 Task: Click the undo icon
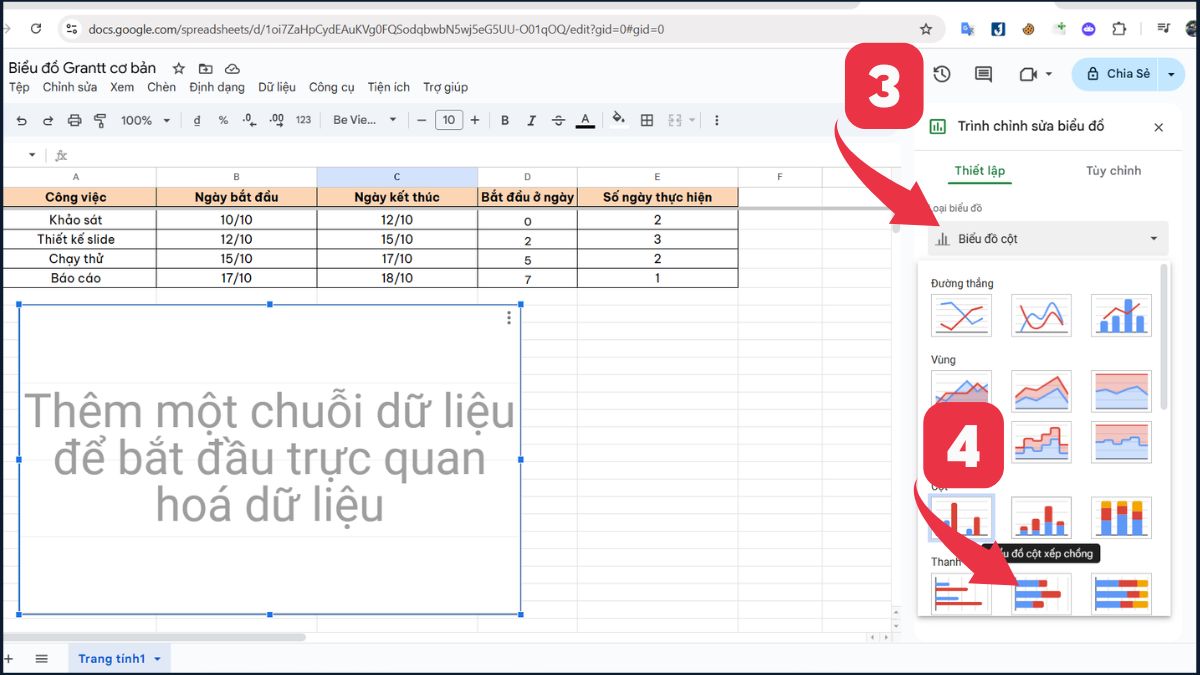pos(22,120)
